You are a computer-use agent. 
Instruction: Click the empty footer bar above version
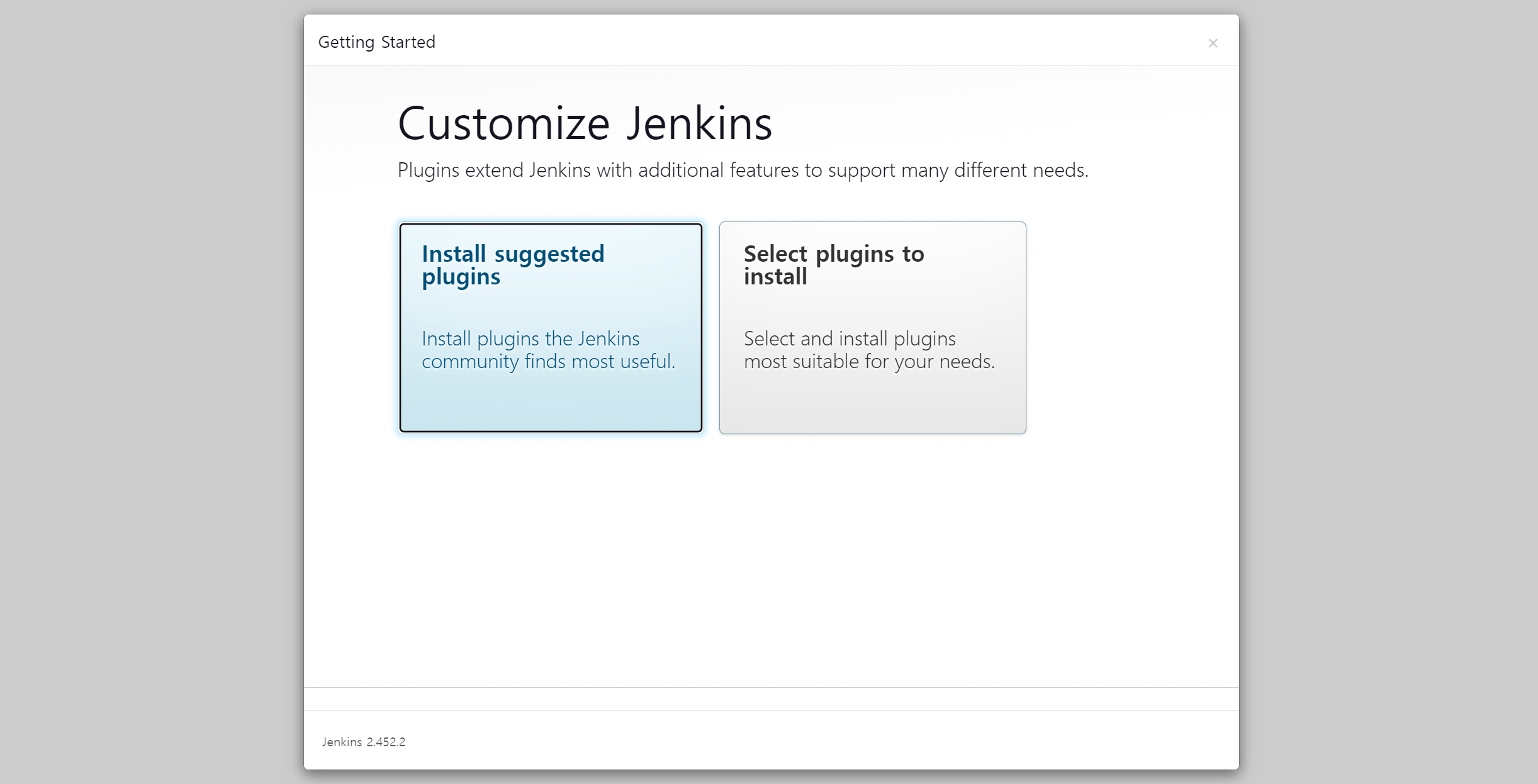[x=771, y=699]
